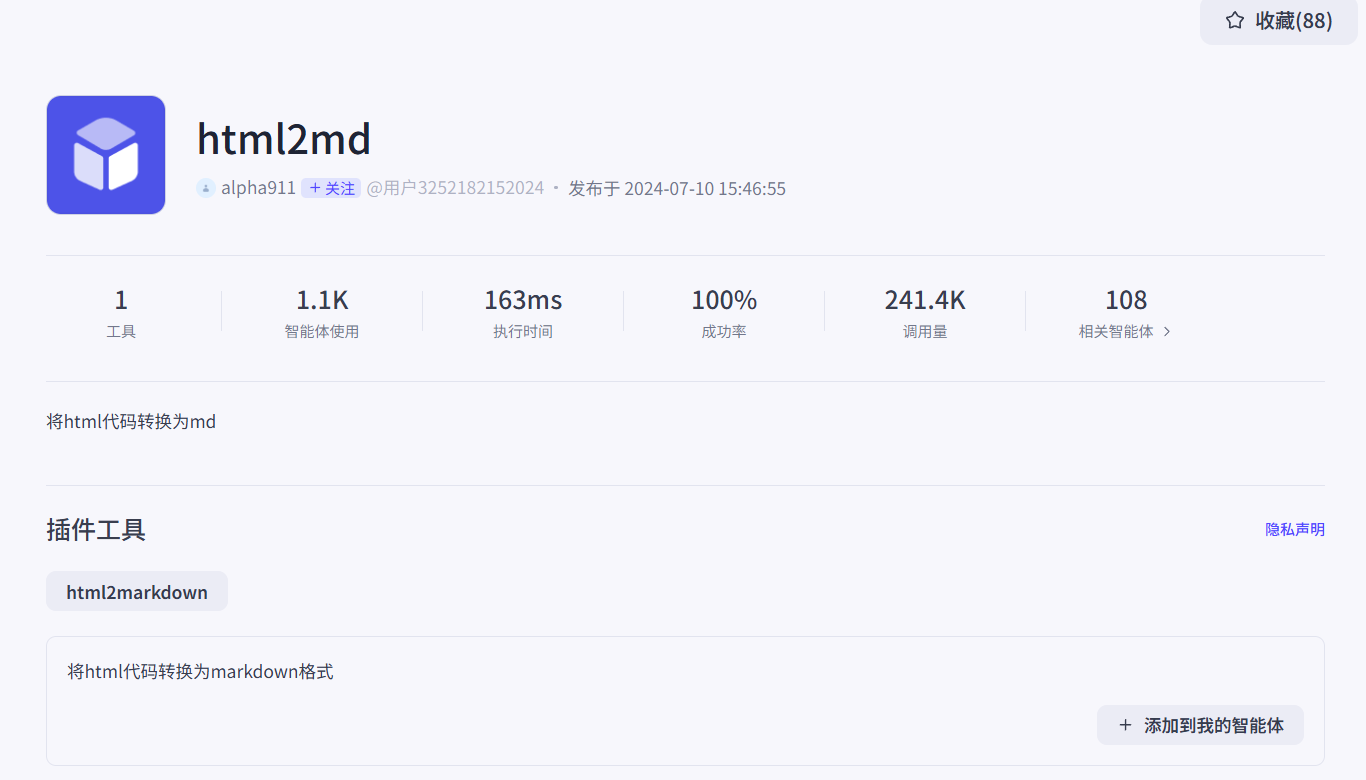Open the 隐私声明 privacy link
The image size is (1366, 780).
click(x=1295, y=529)
